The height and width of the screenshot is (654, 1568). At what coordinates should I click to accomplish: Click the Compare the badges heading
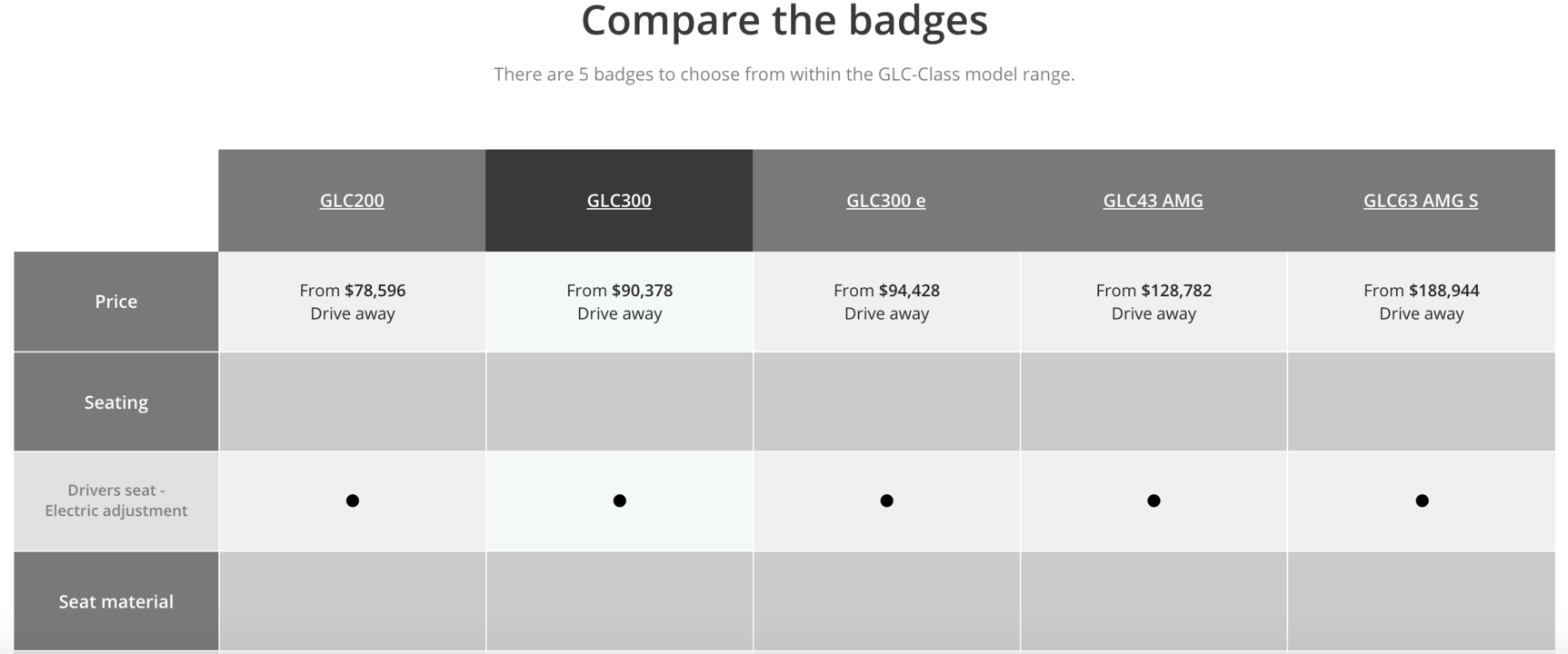784,20
